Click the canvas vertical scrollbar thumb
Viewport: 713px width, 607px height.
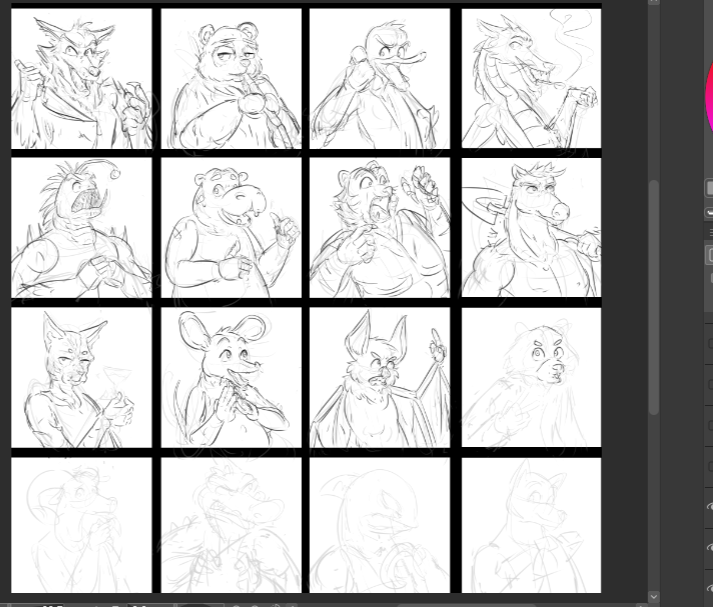tap(654, 297)
